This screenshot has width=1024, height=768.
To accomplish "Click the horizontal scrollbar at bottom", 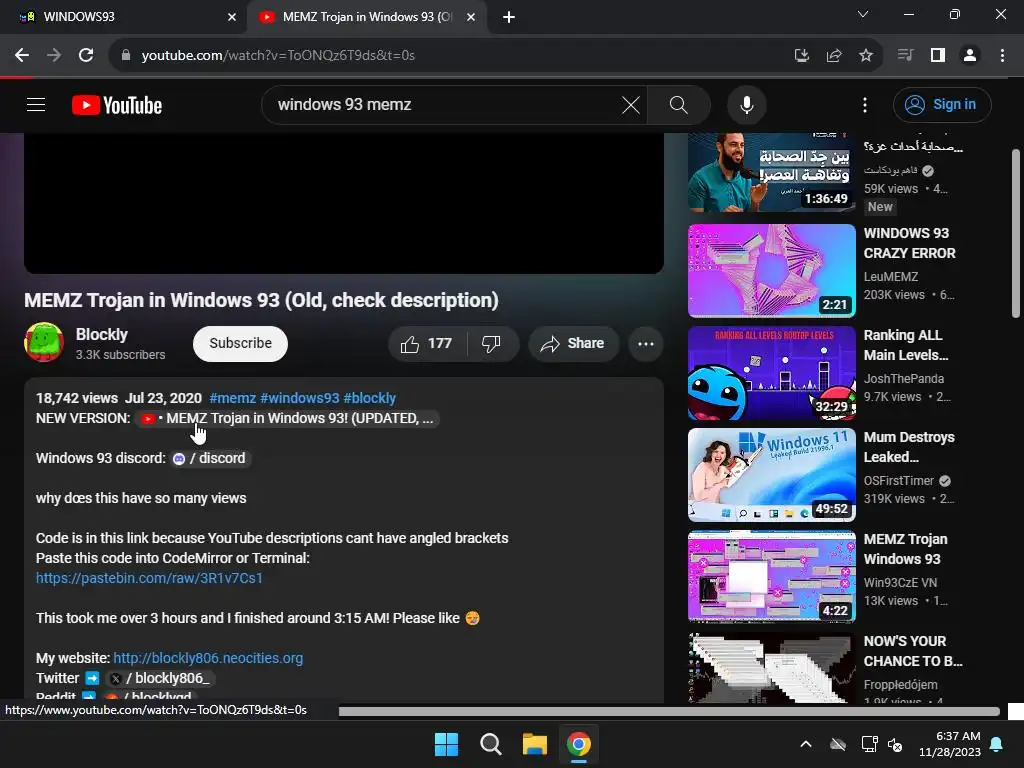I will click(669, 711).
